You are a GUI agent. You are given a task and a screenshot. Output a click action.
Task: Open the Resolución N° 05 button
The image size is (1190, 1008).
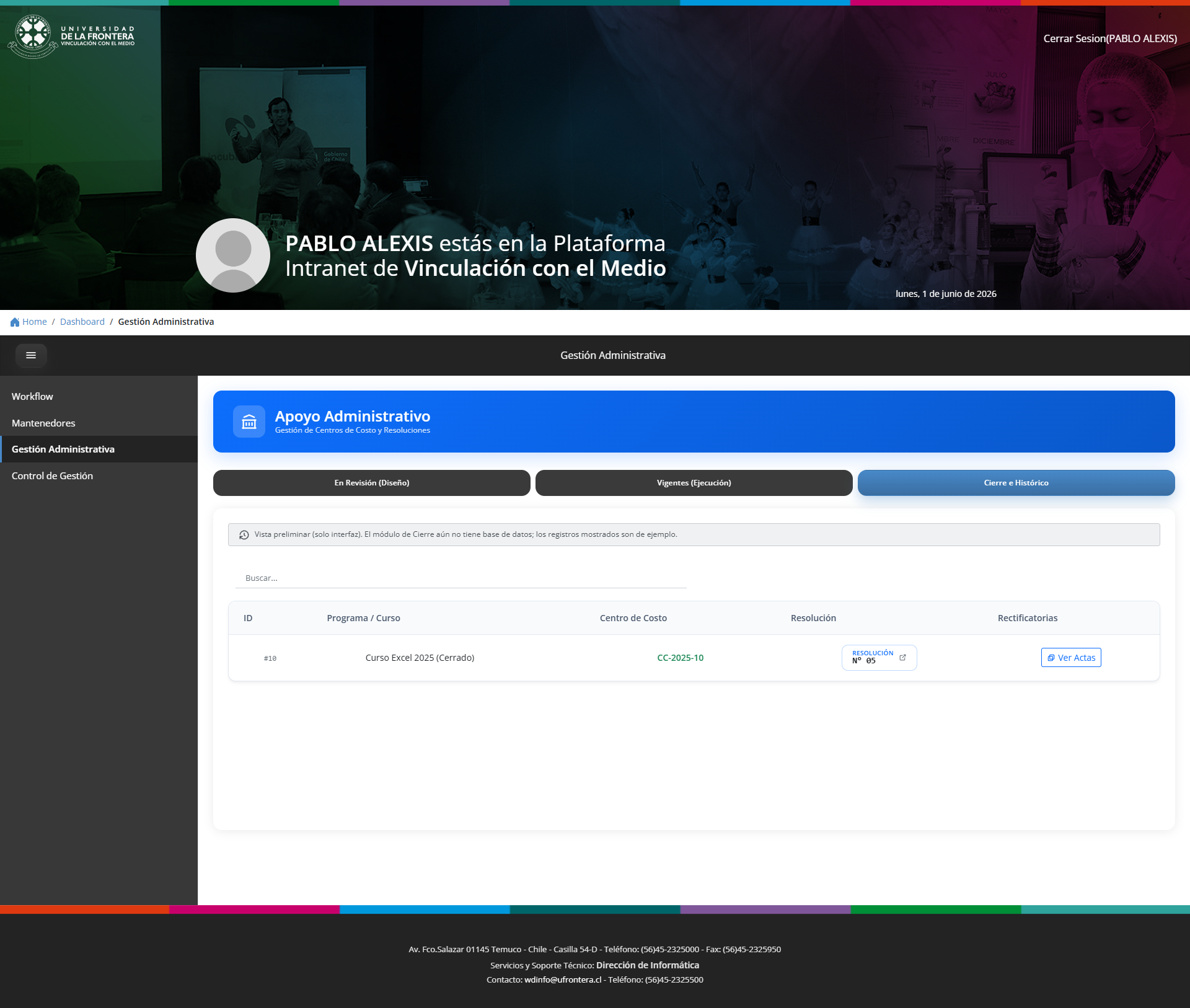coord(879,658)
